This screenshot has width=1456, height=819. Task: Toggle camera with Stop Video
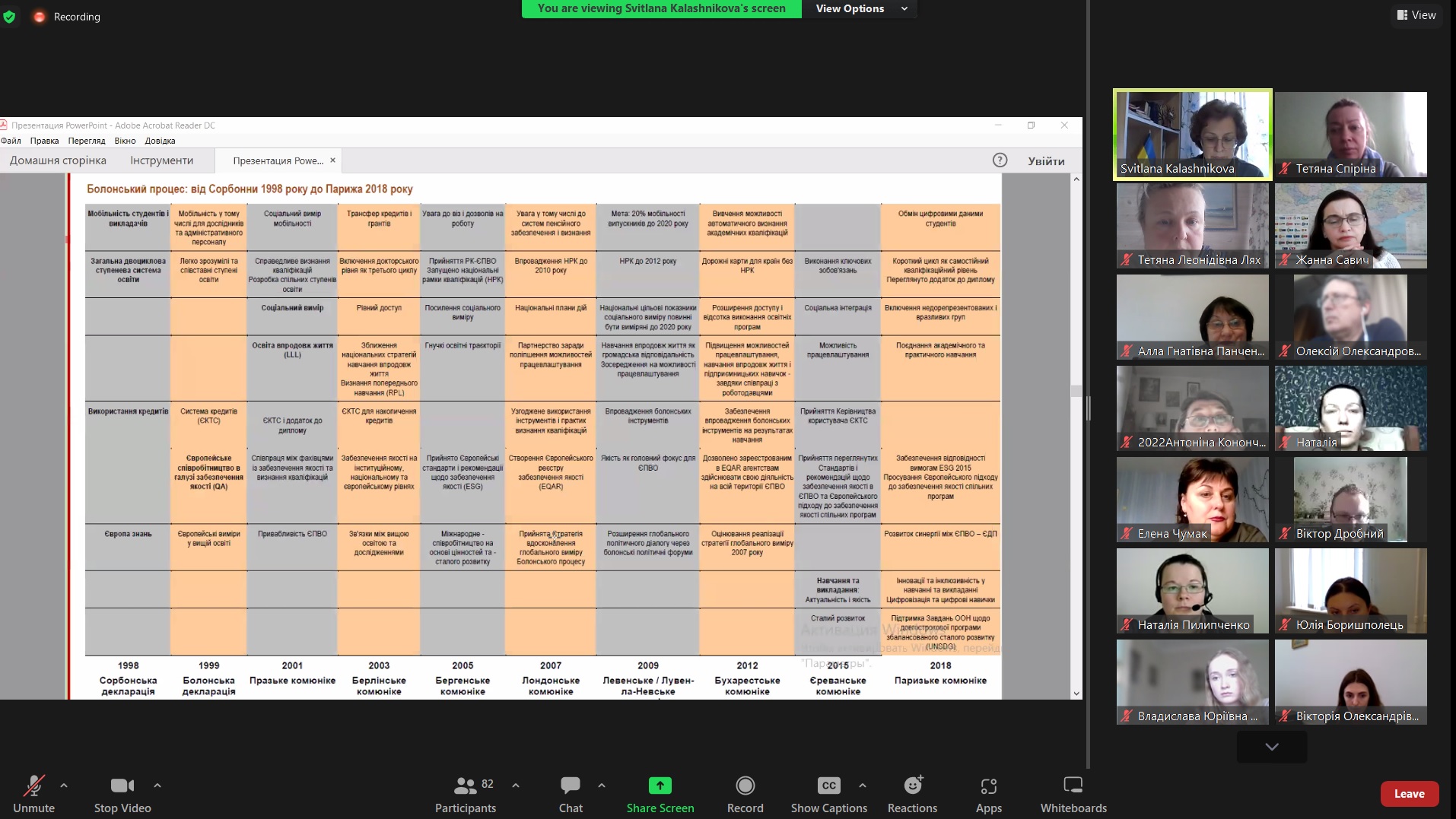(122, 786)
